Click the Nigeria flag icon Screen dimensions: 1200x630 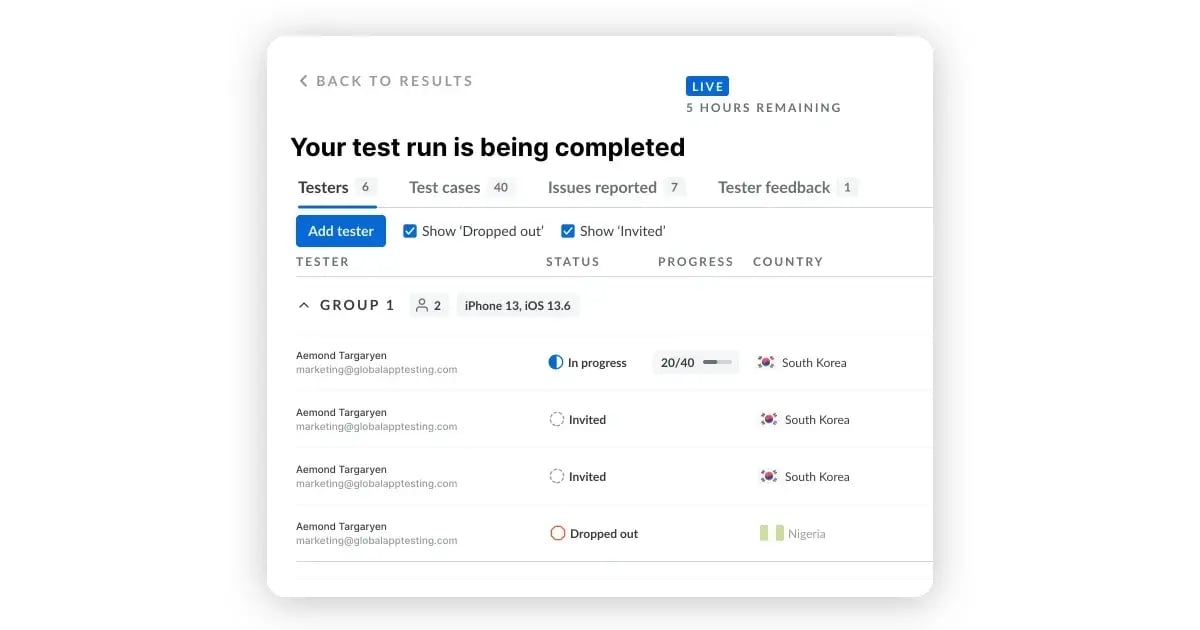point(772,533)
